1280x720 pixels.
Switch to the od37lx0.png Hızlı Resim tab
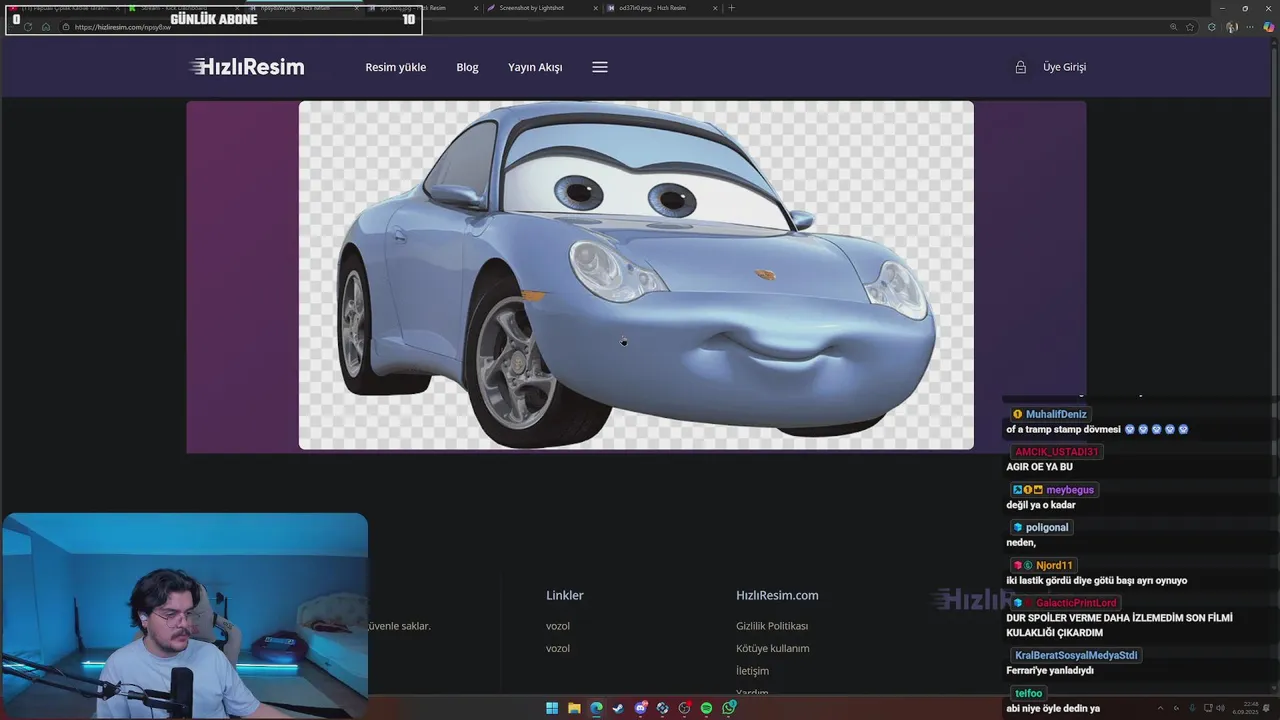point(660,8)
